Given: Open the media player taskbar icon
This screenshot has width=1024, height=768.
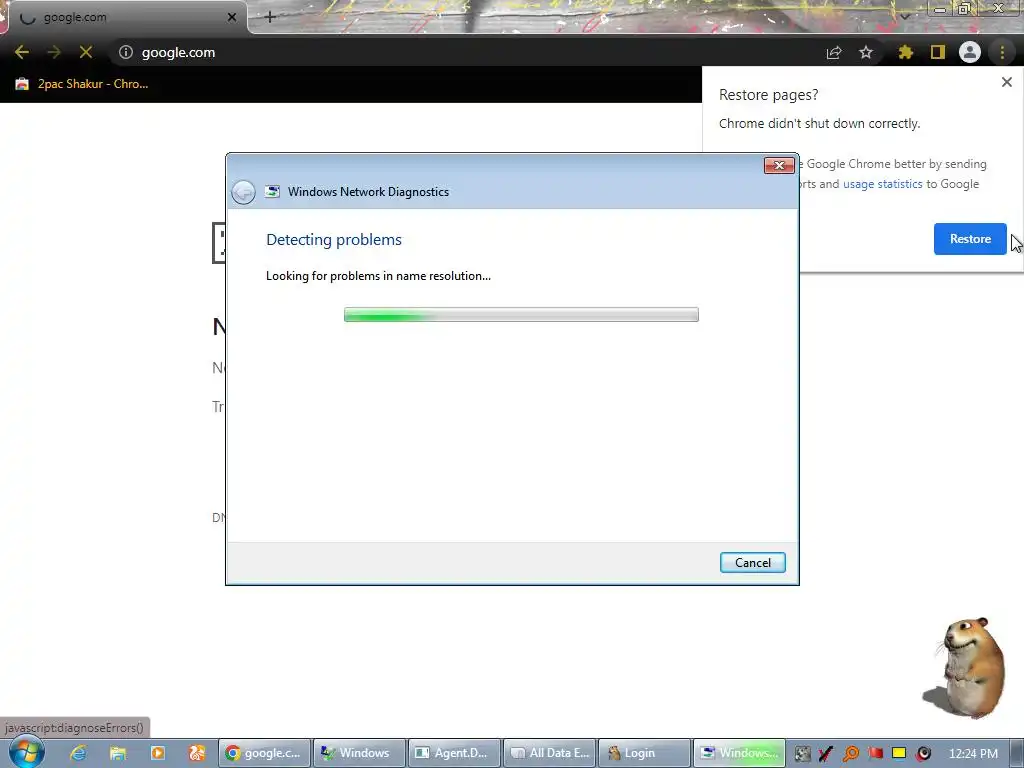Looking at the screenshot, I should (157, 753).
